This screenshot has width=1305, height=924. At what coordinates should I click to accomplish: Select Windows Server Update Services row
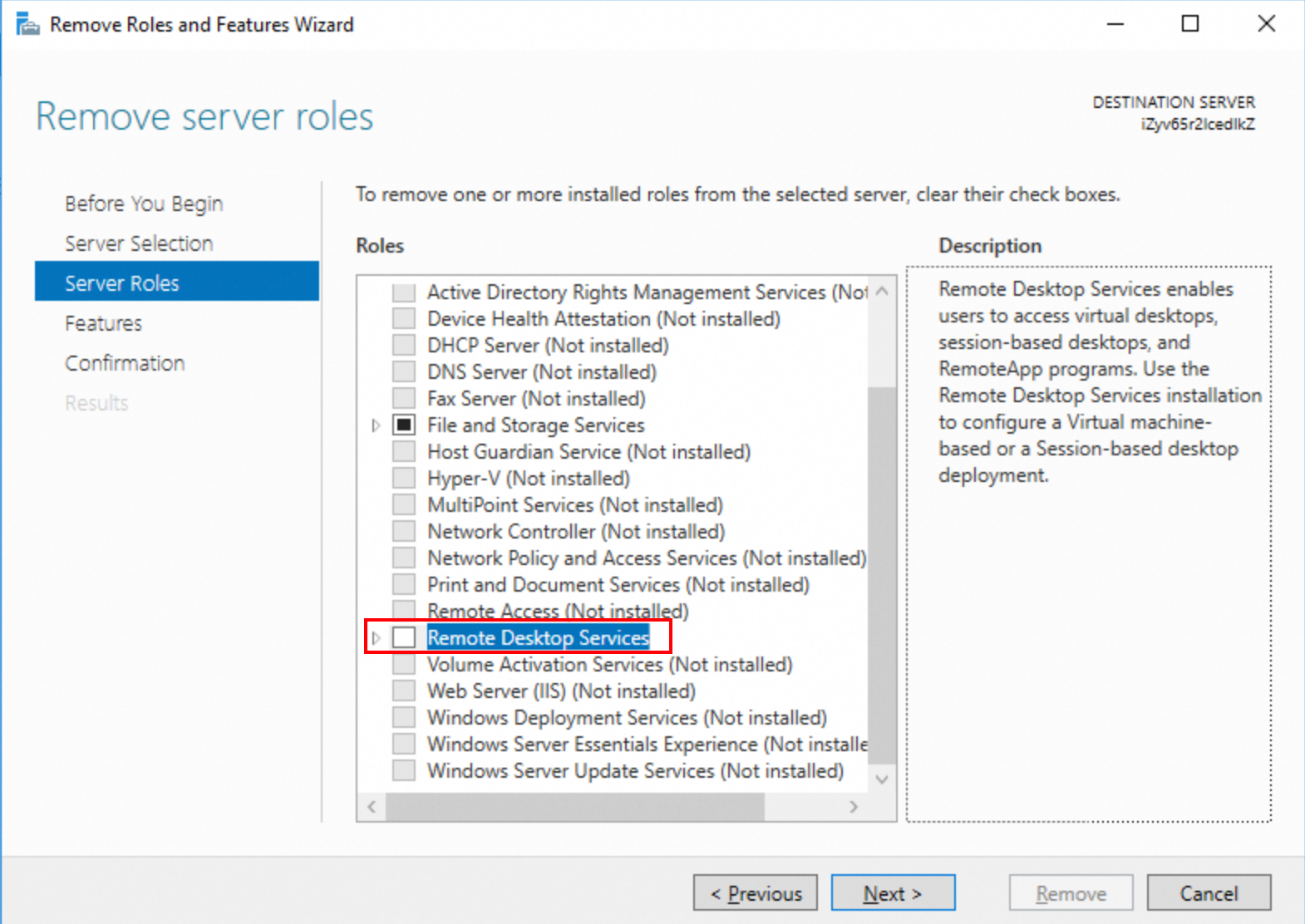(636, 770)
